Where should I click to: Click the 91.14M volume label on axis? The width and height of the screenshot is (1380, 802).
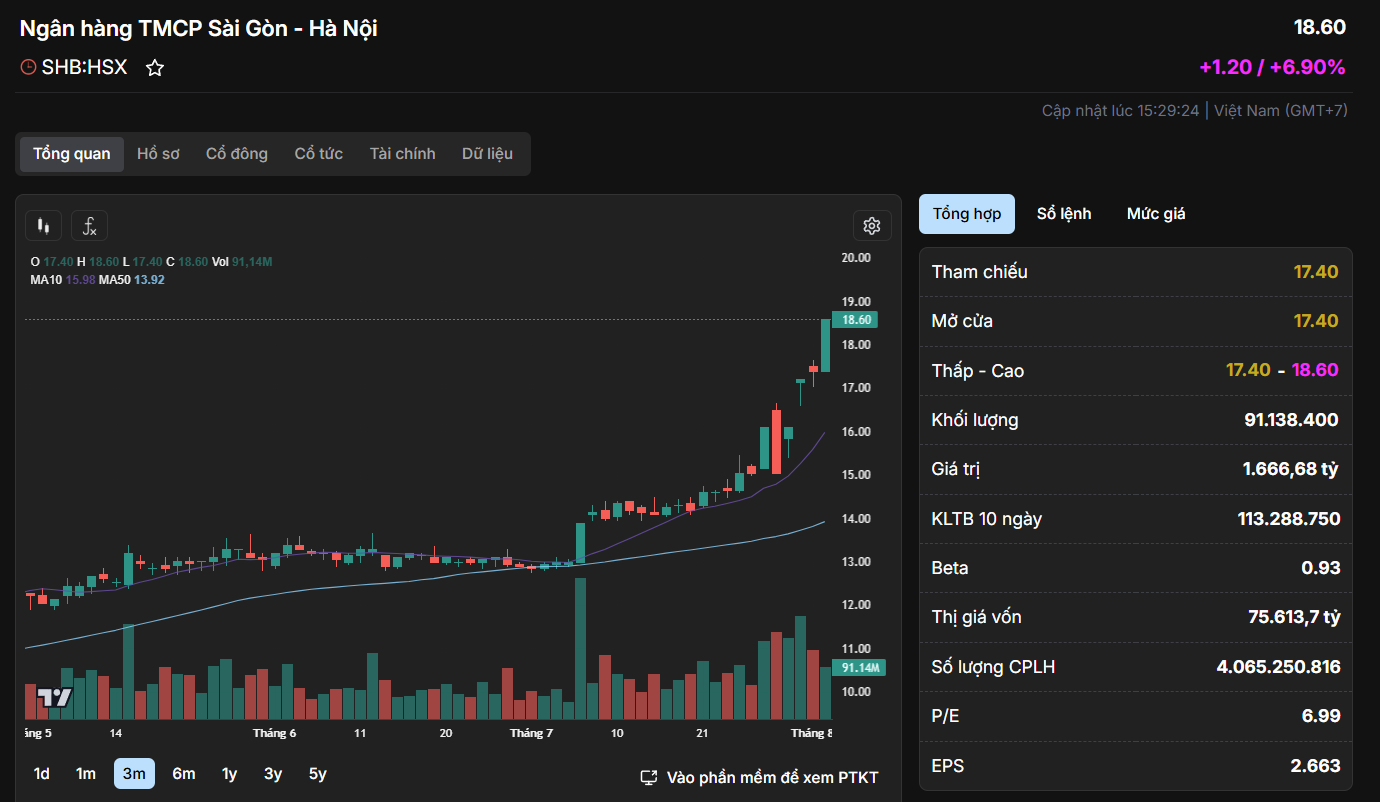857,668
